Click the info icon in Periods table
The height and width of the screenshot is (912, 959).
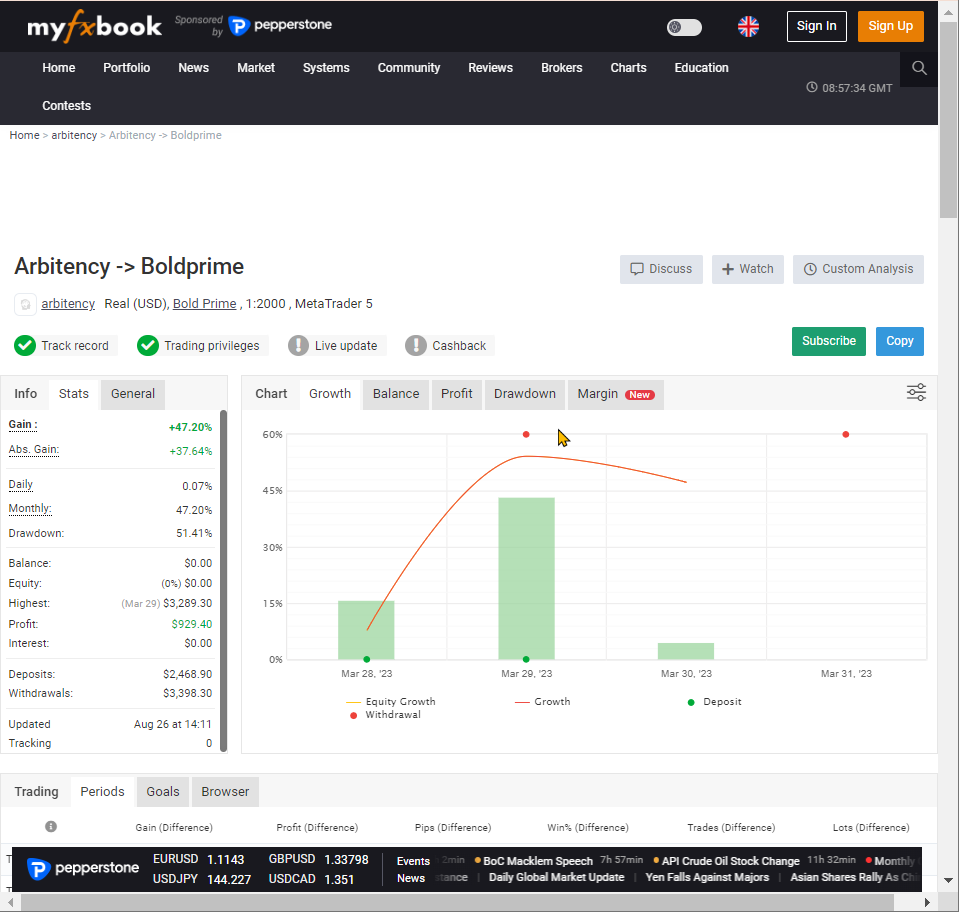[x=51, y=827]
